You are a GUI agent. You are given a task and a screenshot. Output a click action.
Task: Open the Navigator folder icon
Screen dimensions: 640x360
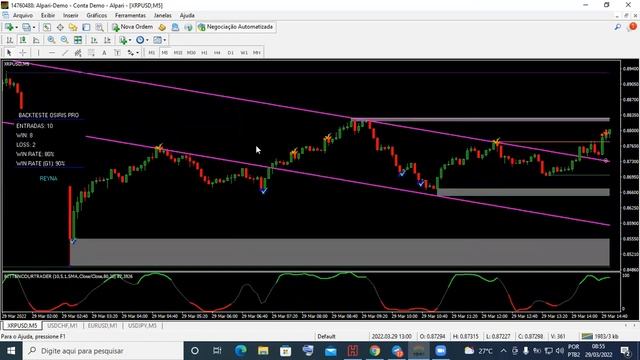point(73,27)
